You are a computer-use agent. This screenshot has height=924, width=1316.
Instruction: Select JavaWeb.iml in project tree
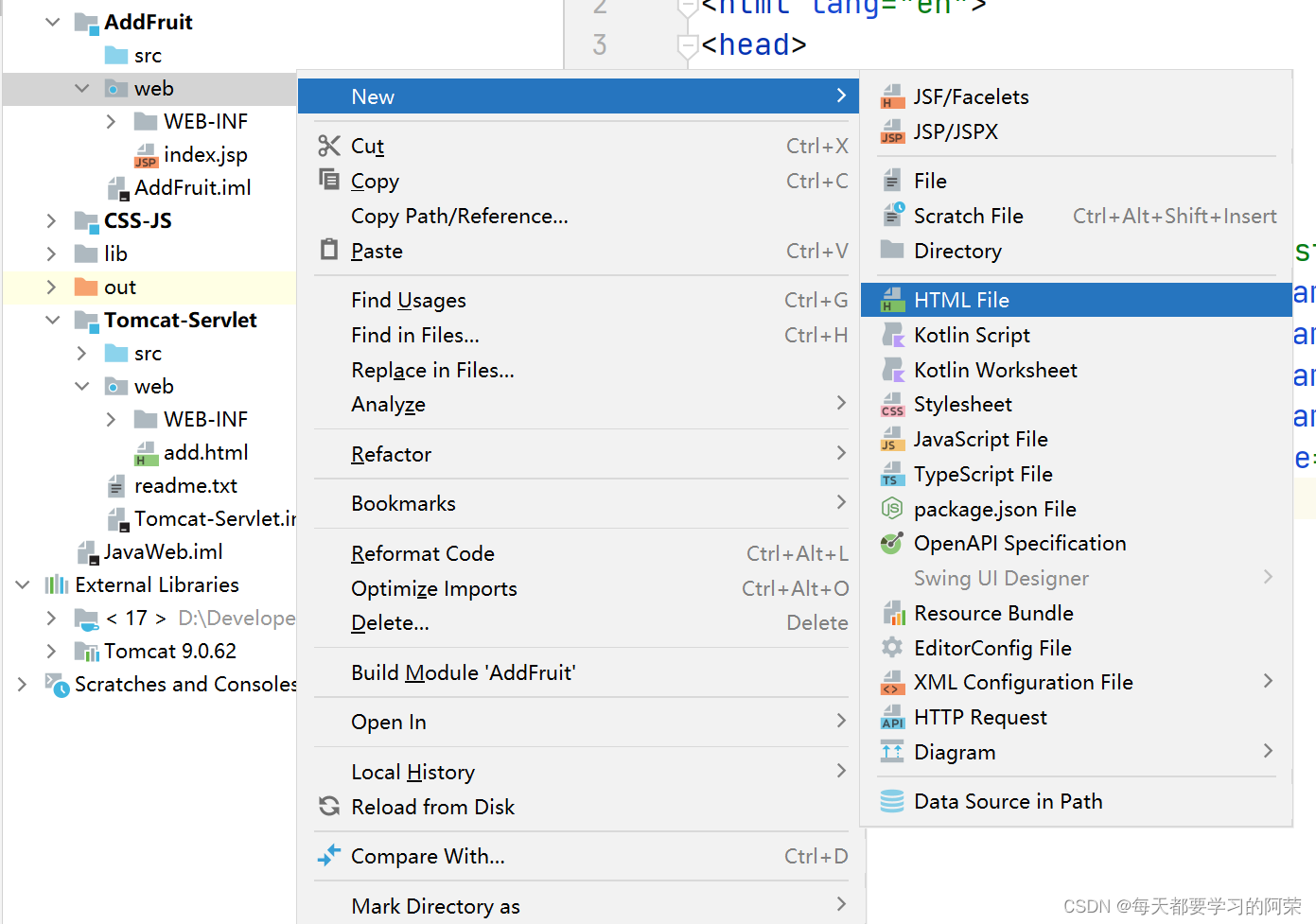tap(163, 551)
